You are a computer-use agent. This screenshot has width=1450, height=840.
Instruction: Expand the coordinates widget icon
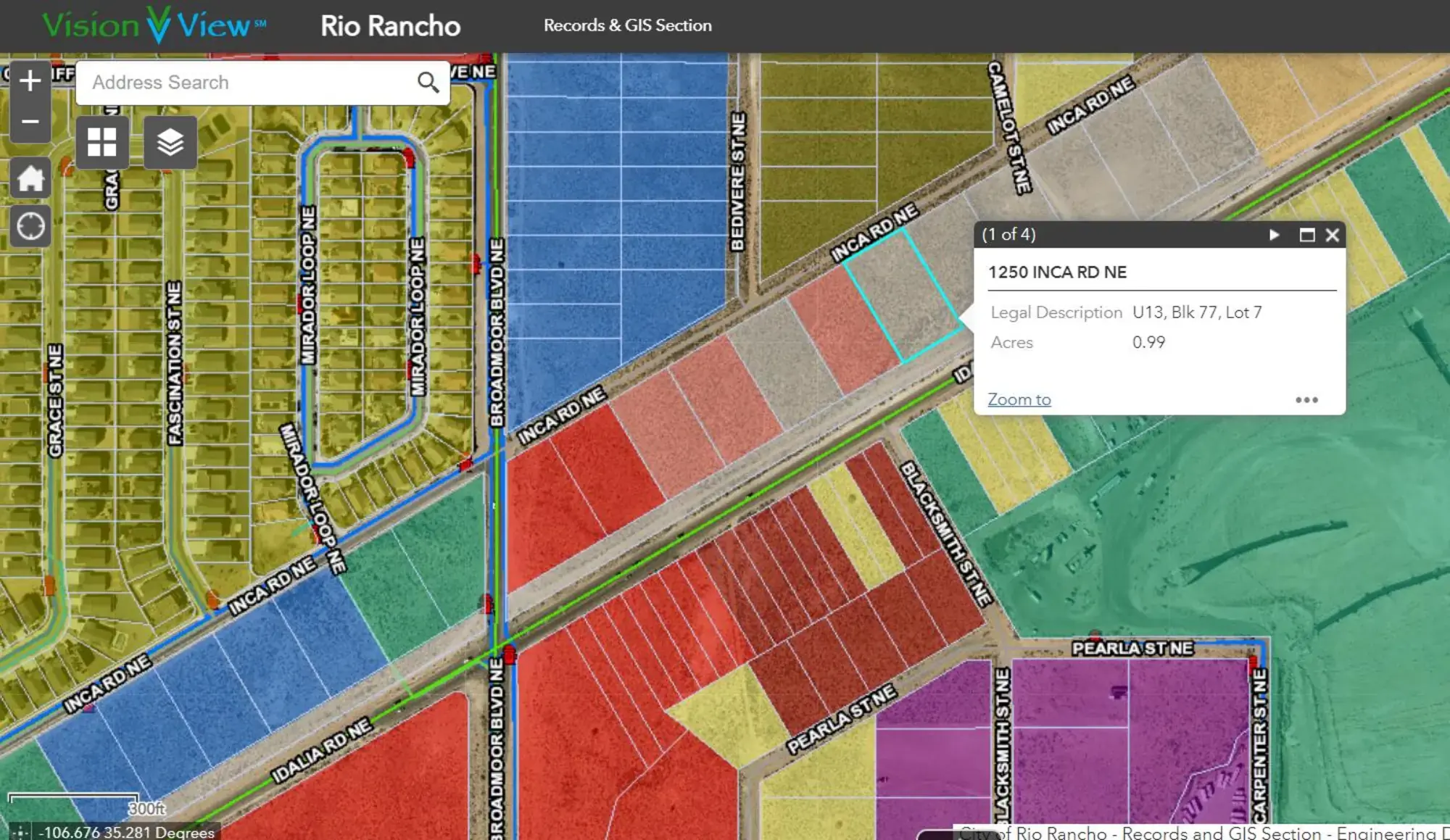pyautogui.click(x=20, y=832)
